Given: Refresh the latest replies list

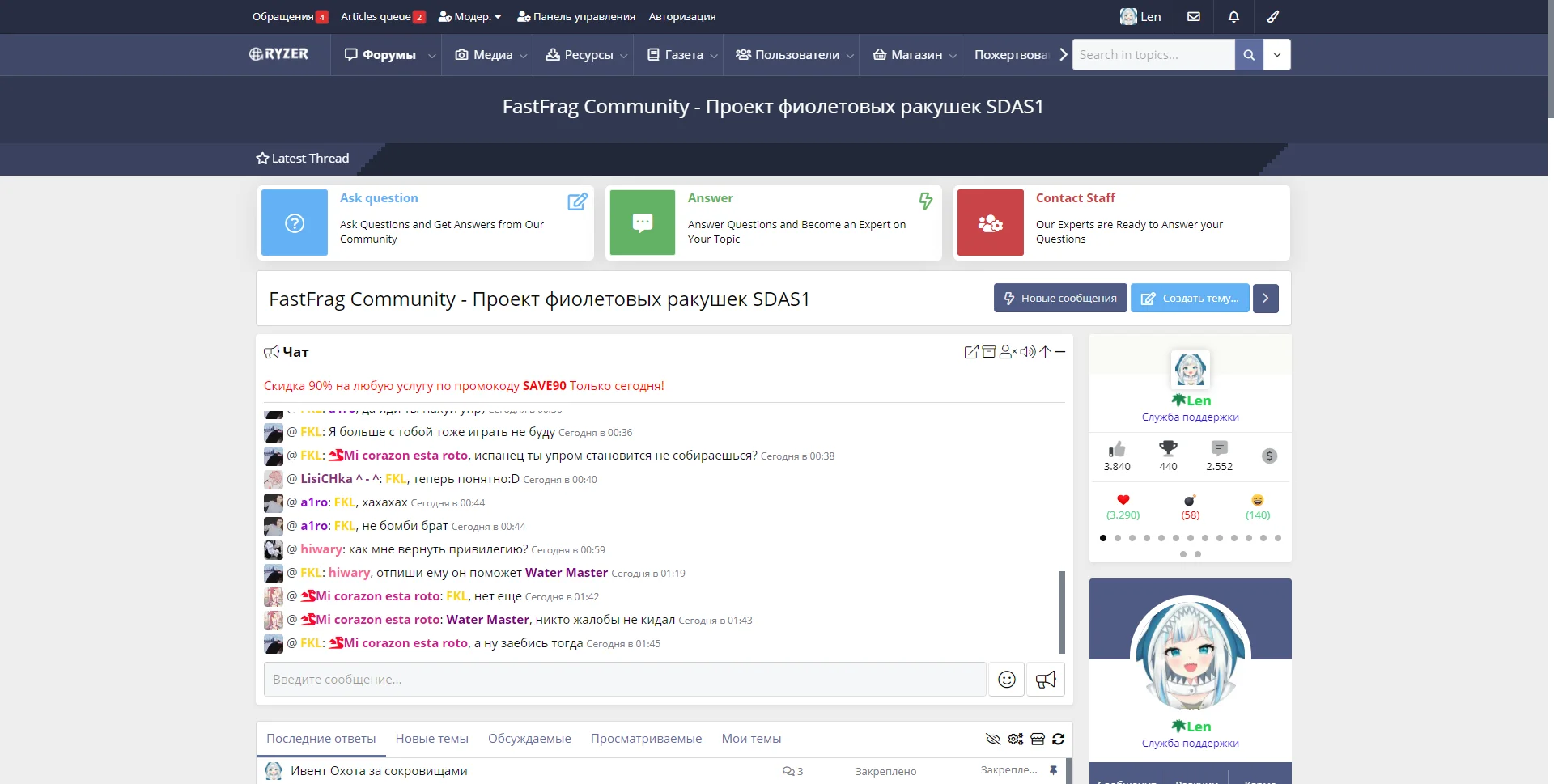Looking at the screenshot, I should point(1058,739).
